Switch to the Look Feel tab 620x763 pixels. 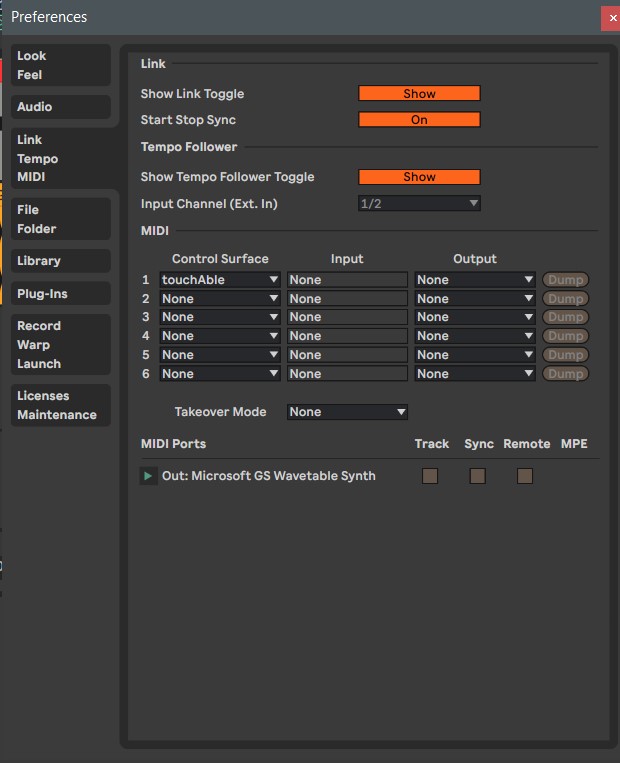pos(61,65)
